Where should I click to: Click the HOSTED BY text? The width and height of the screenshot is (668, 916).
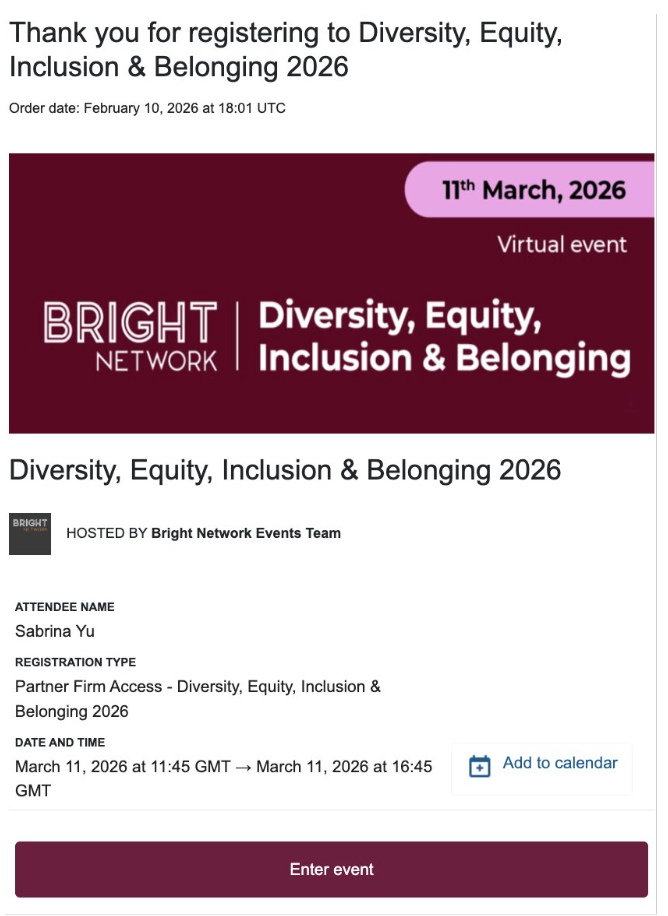tap(106, 533)
